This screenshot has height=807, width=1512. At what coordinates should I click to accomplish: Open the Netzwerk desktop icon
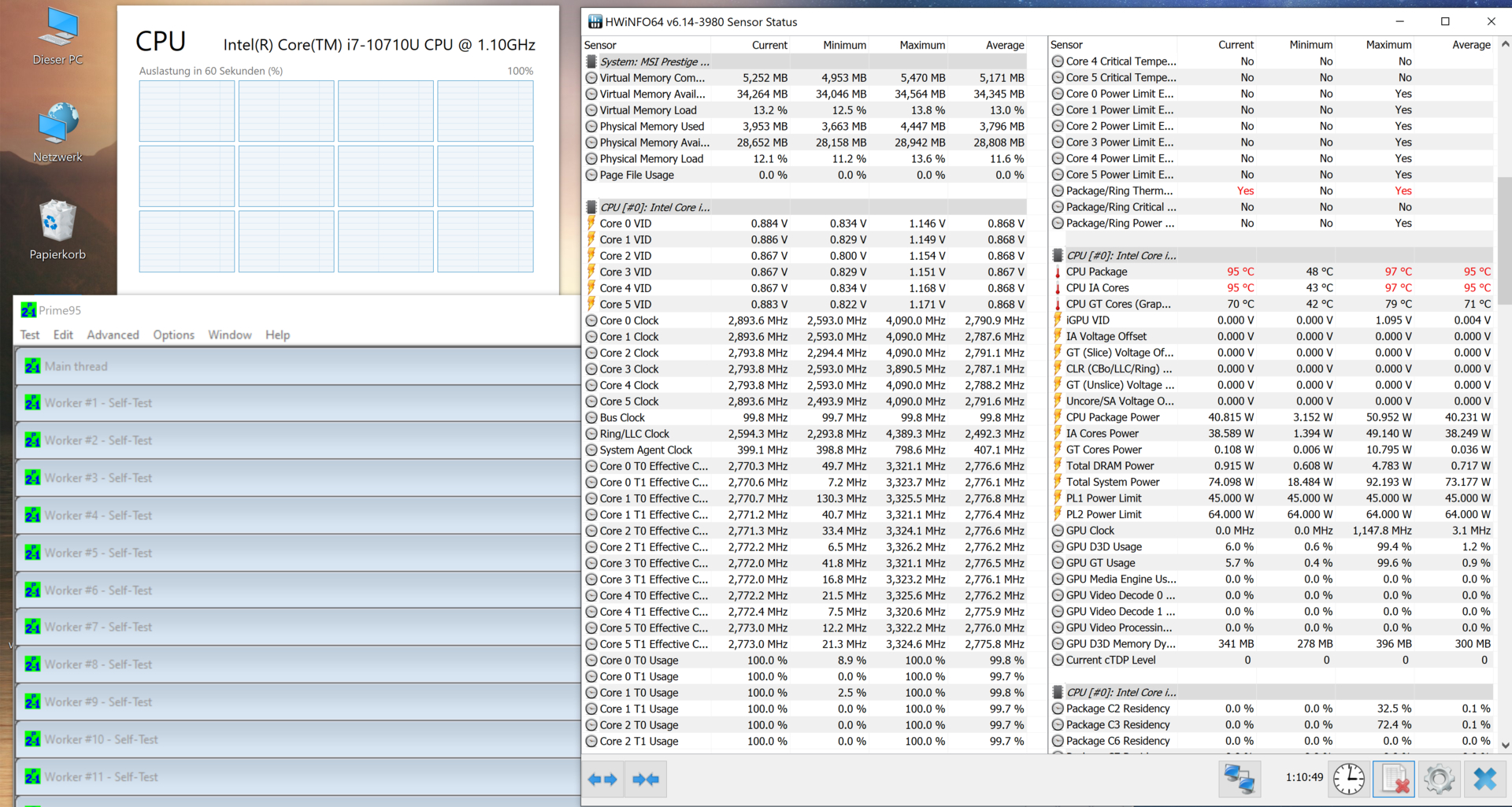tap(57, 132)
